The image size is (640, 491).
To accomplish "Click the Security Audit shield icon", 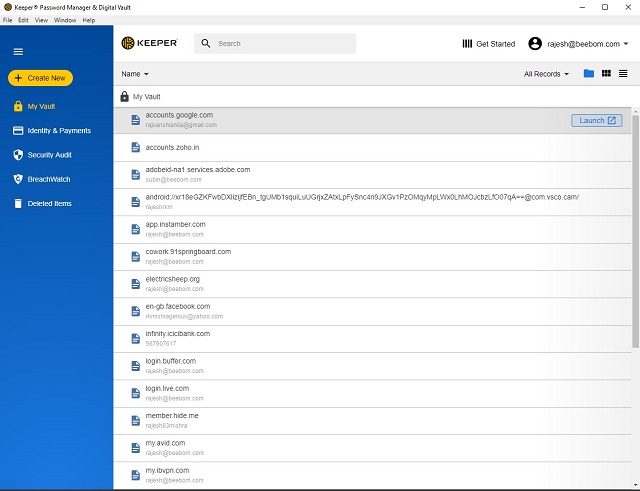I will click(18, 155).
